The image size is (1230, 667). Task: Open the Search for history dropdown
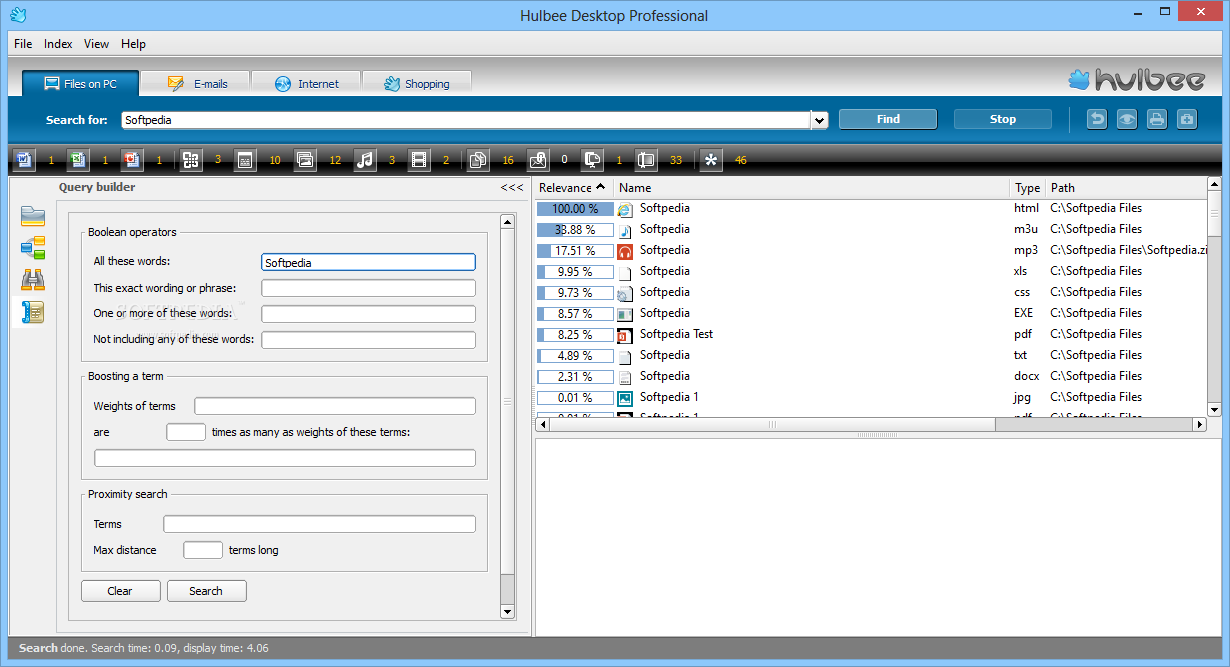820,120
